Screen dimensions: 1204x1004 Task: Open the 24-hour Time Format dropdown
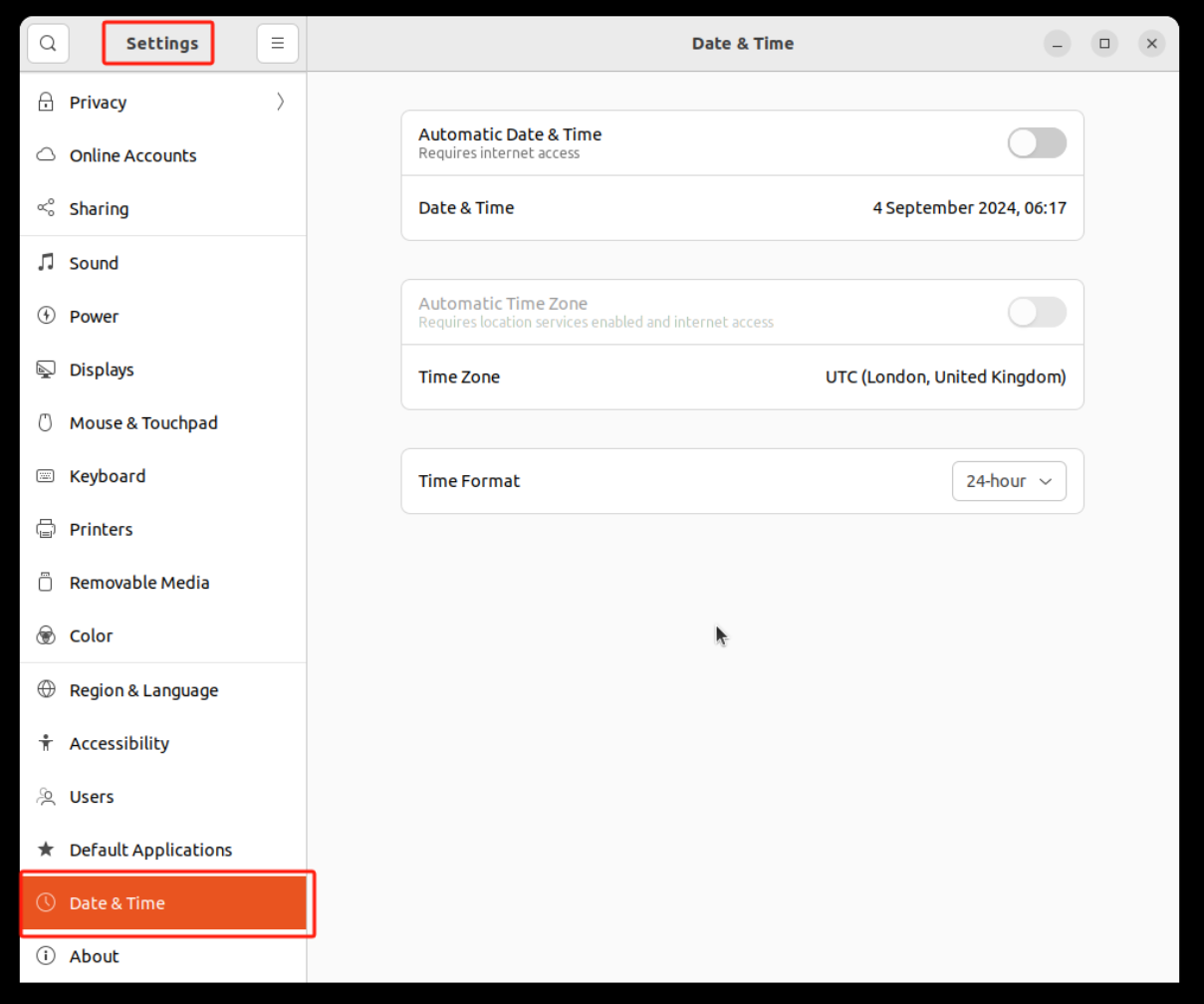(1008, 481)
